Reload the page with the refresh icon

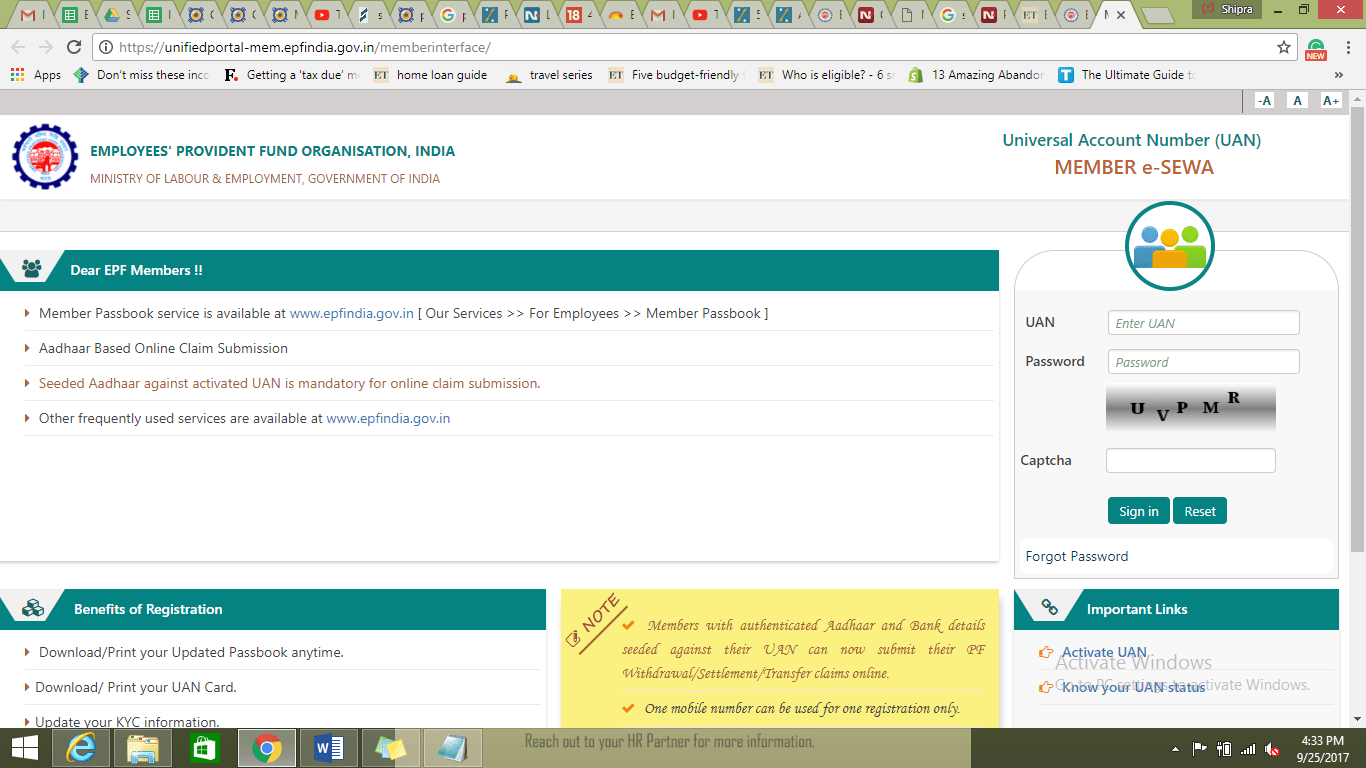click(x=74, y=47)
